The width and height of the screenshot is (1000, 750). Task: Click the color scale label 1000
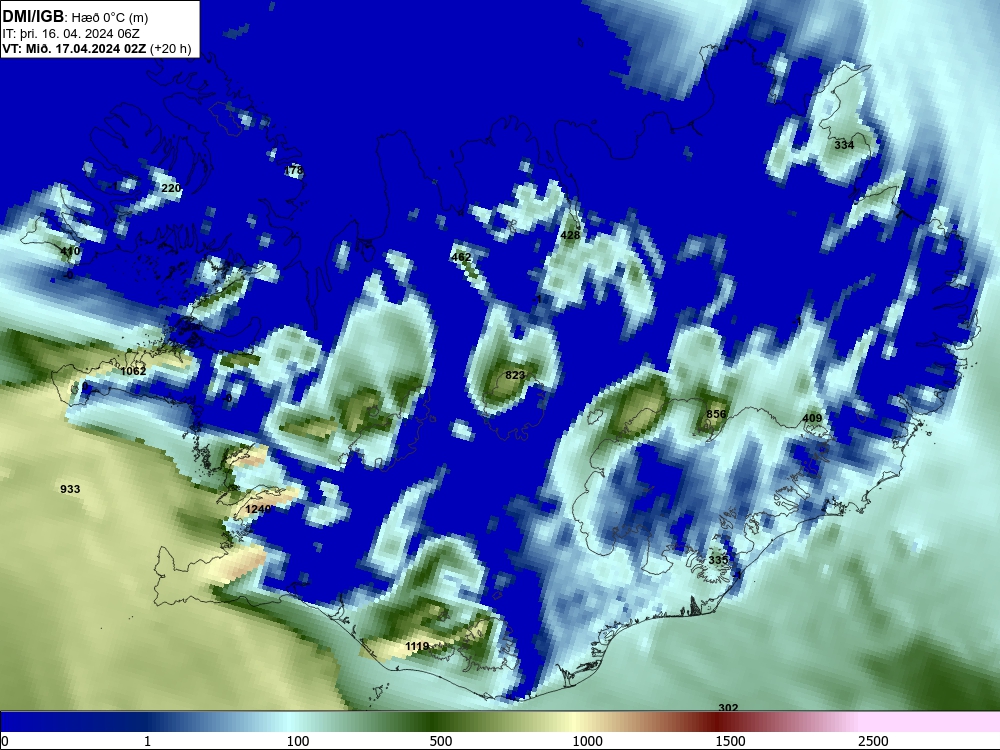(x=587, y=741)
